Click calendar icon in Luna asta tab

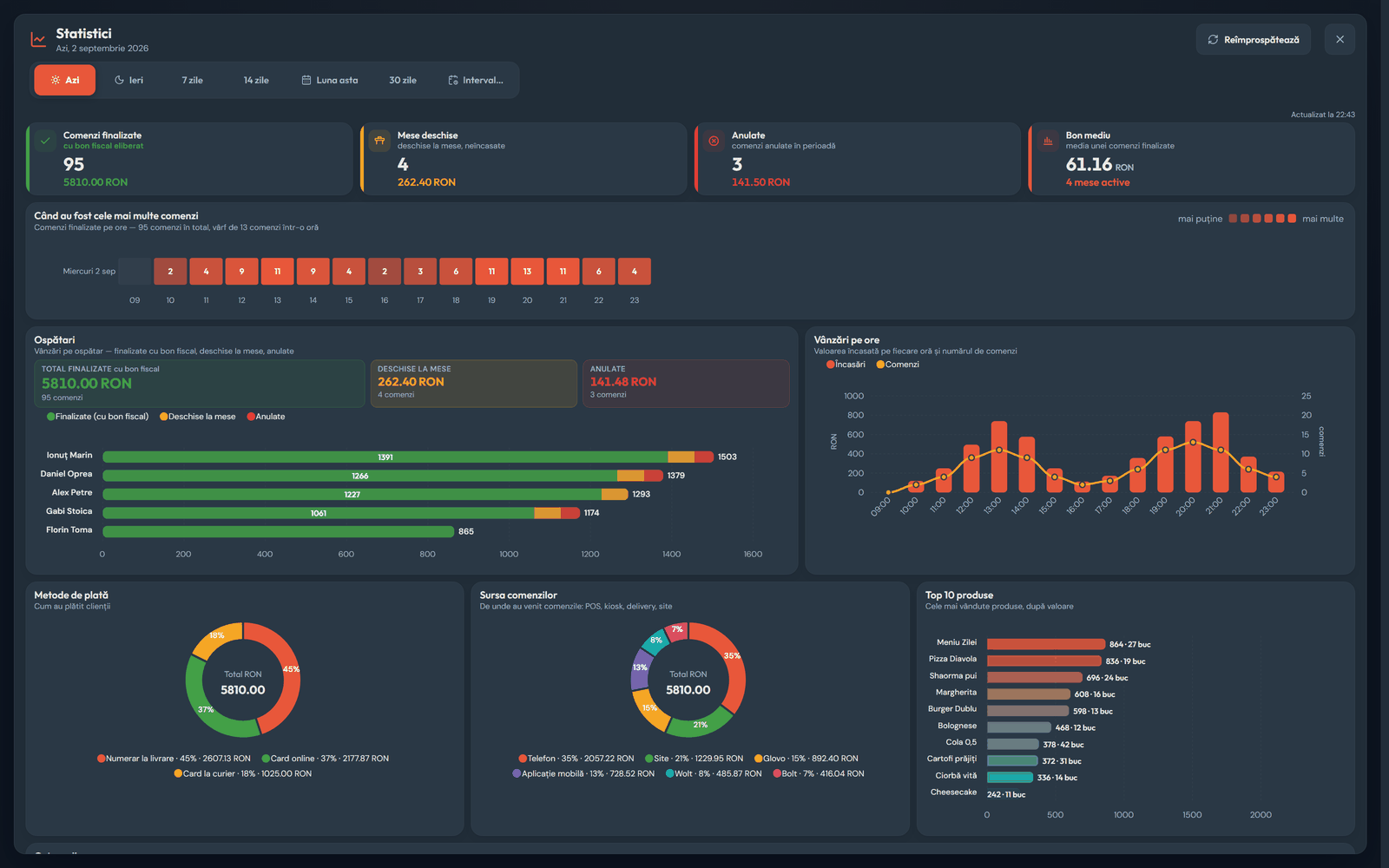[x=306, y=80]
